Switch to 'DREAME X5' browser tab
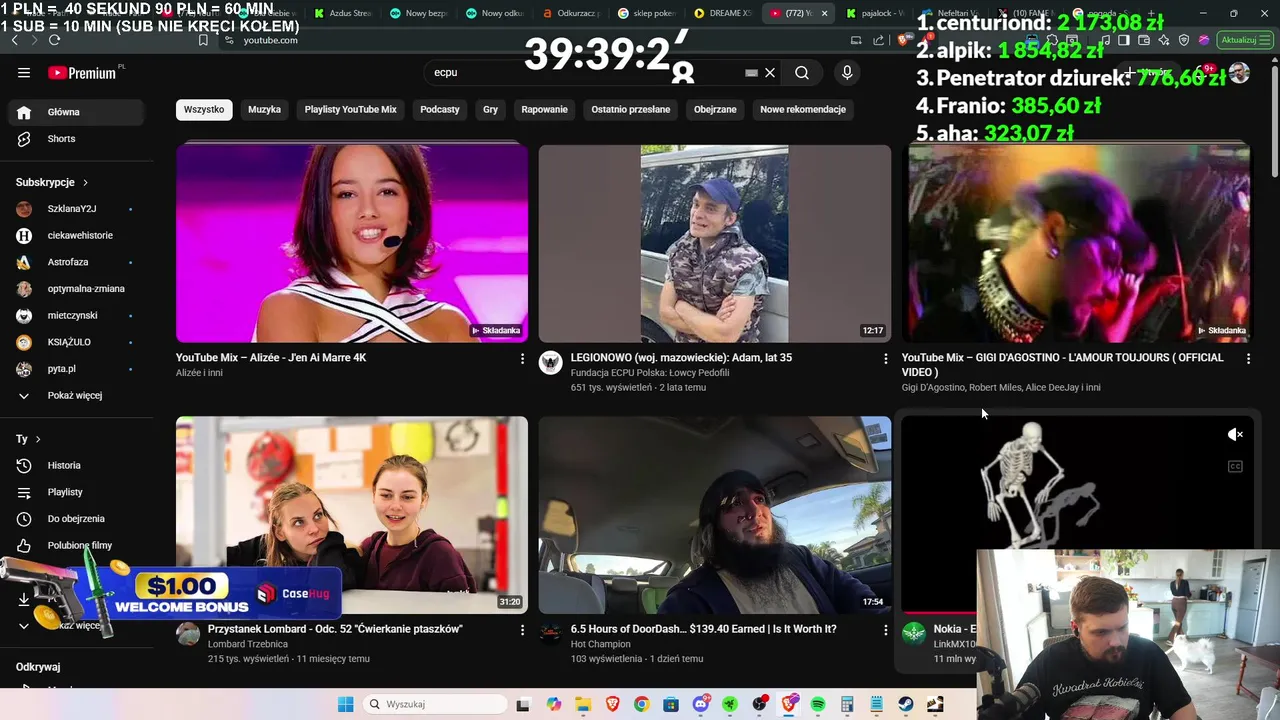Viewport: 1280px width, 720px height. (x=723, y=14)
